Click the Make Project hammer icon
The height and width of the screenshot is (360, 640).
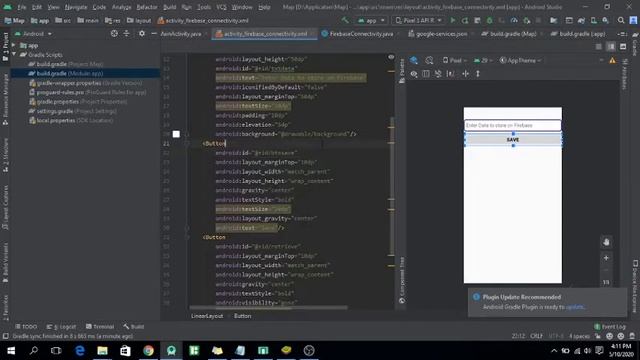point(345,20)
